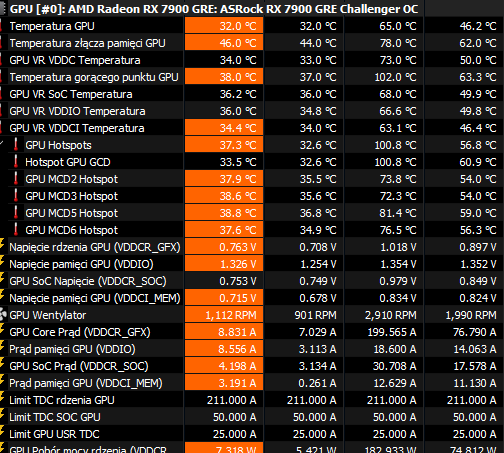
Task: Click the fan icon beside GPU Wentylator
Action: click(x=3, y=315)
